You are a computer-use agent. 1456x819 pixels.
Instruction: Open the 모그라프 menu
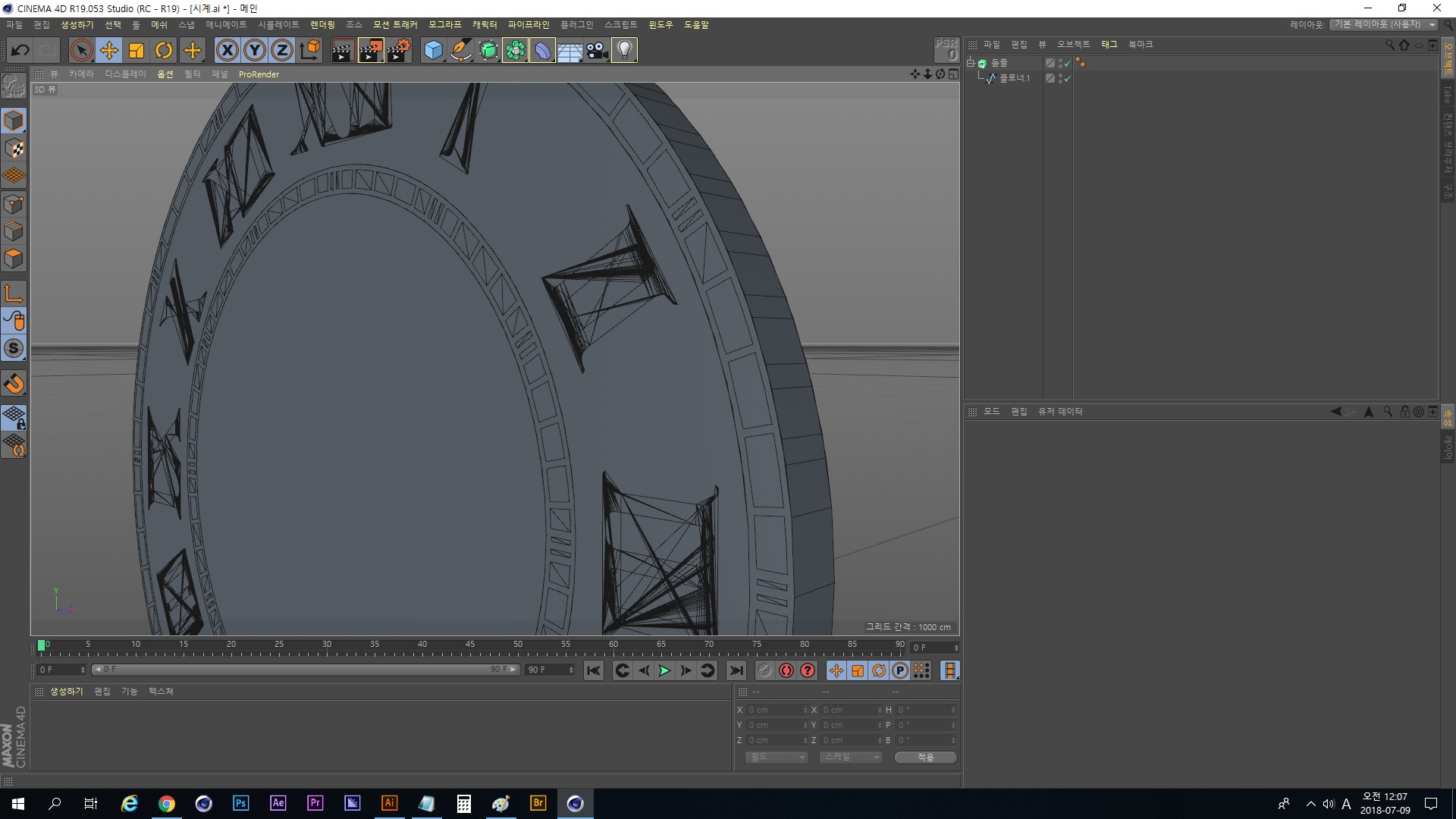coord(445,25)
